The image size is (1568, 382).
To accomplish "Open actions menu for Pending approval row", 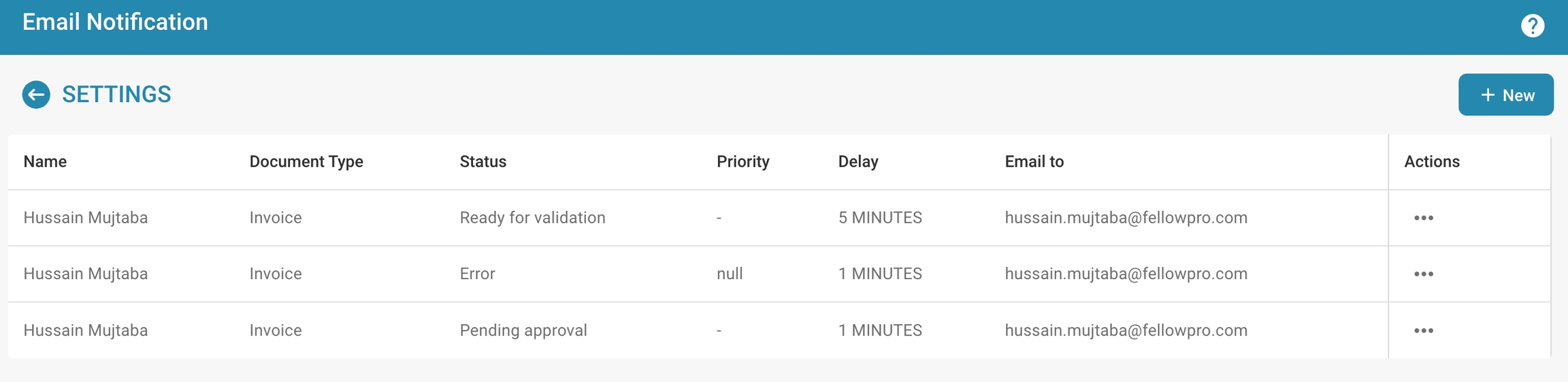I will [1424, 330].
